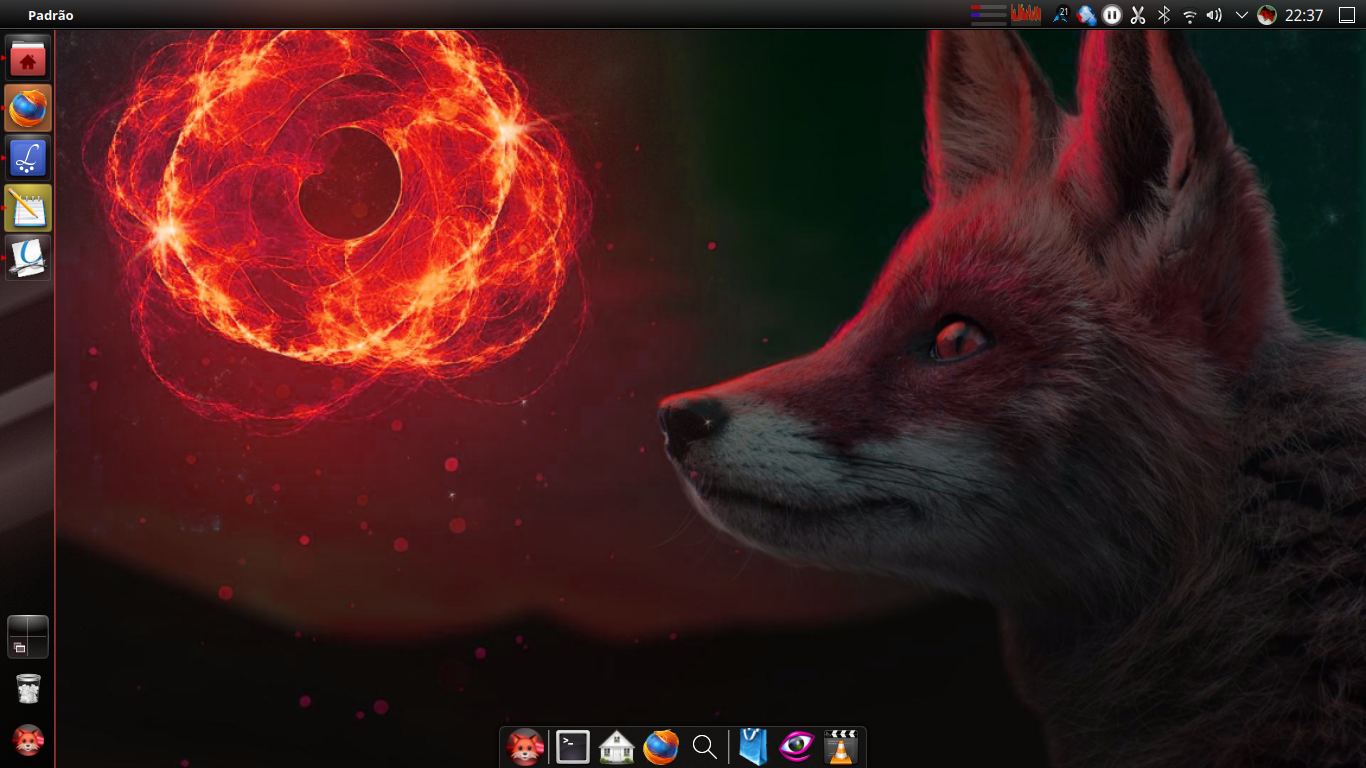Click the red fox icon in left panel
This screenshot has height=768, width=1366.
[x=28, y=740]
